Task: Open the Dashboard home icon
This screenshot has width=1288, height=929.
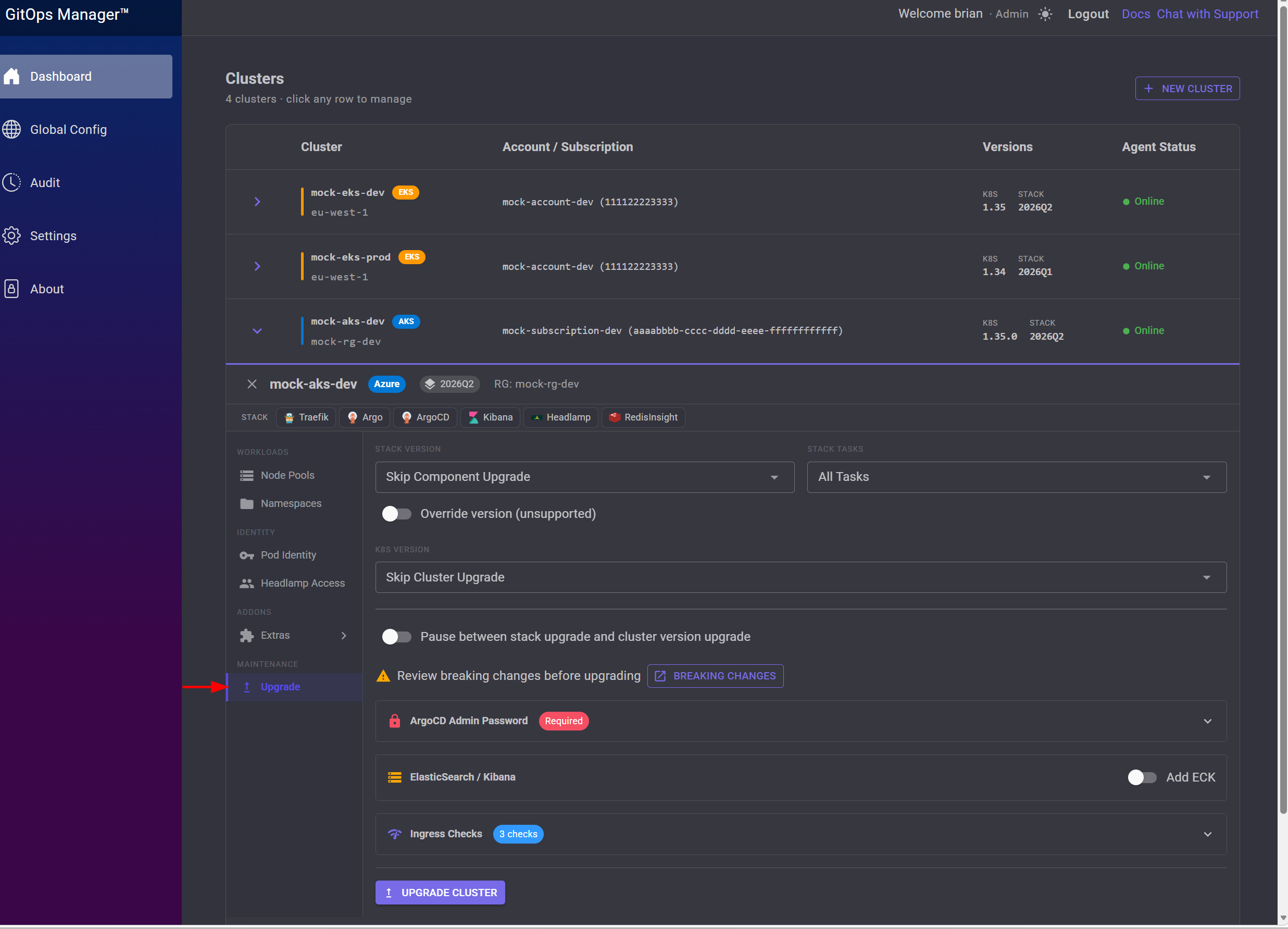Action: coord(11,76)
